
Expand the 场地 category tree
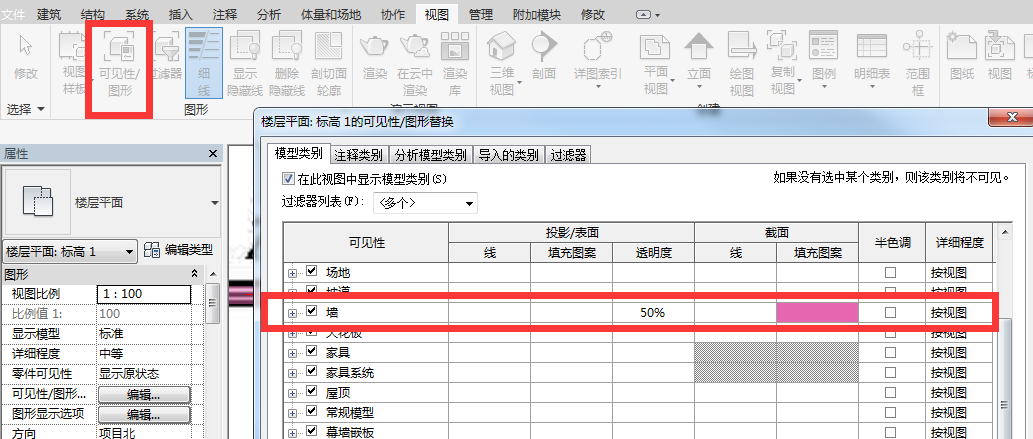point(293,273)
